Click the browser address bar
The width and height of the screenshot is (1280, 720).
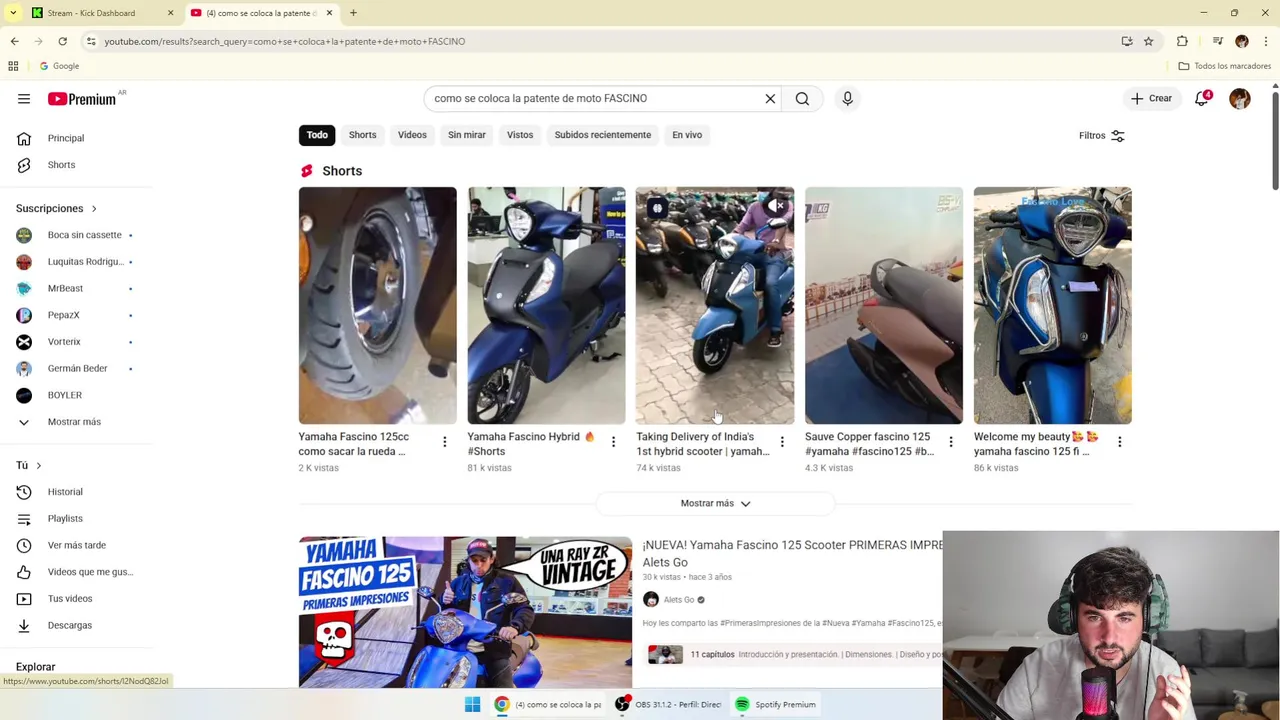point(600,41)
